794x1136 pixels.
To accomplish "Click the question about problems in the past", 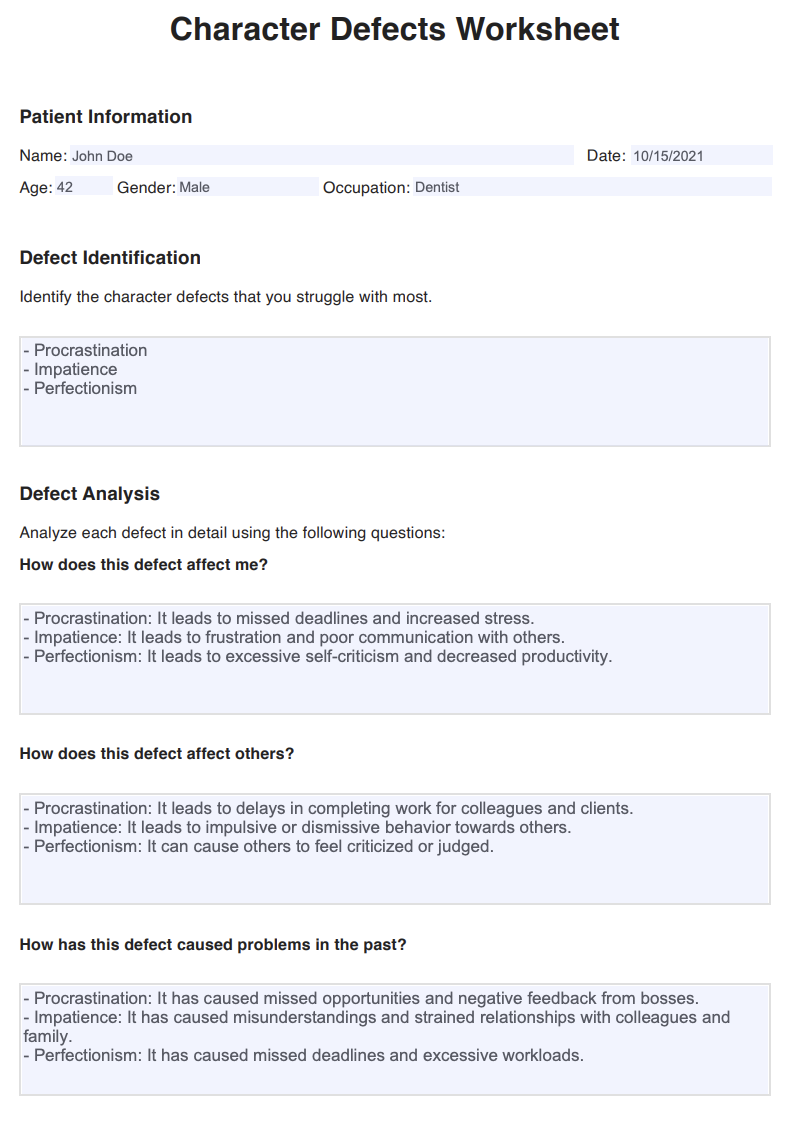I will pos(213,944).
